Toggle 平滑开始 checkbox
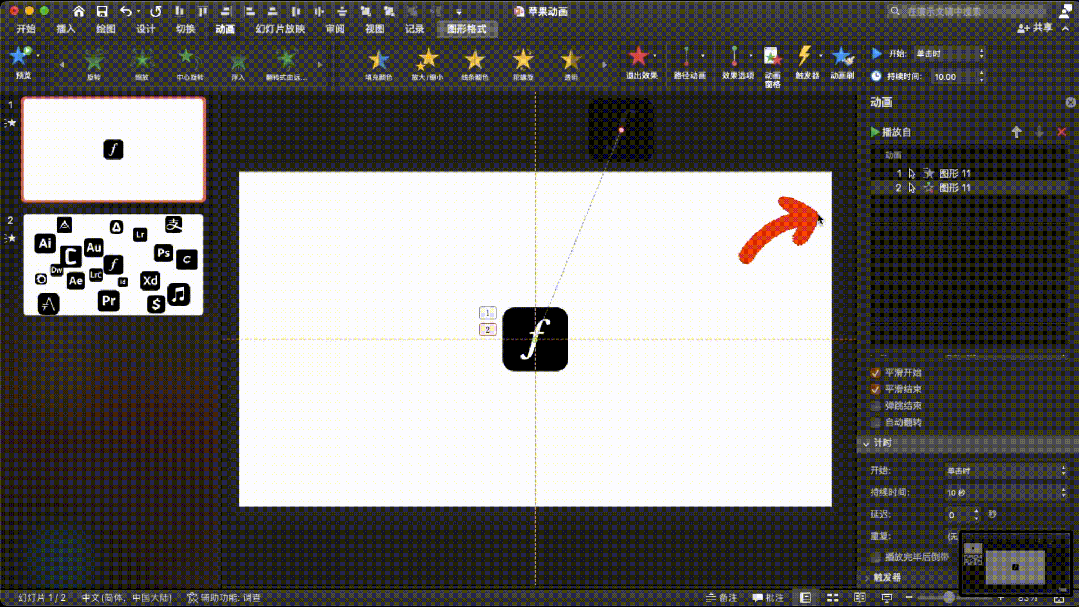The width and height of the screenshot is (1079, 607). 875,372
